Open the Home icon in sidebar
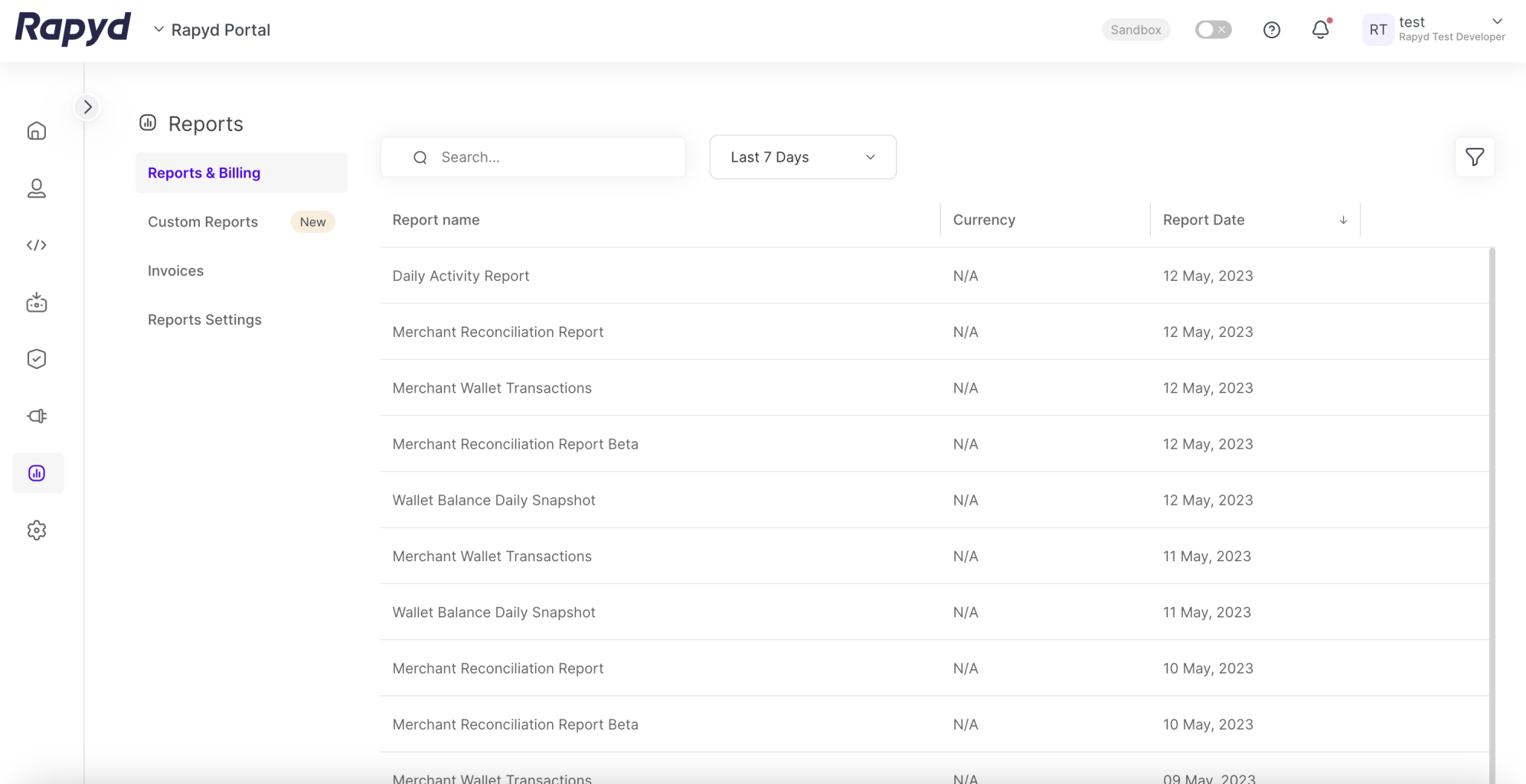The image size is (1526, 784). click(x=37, y=131)
